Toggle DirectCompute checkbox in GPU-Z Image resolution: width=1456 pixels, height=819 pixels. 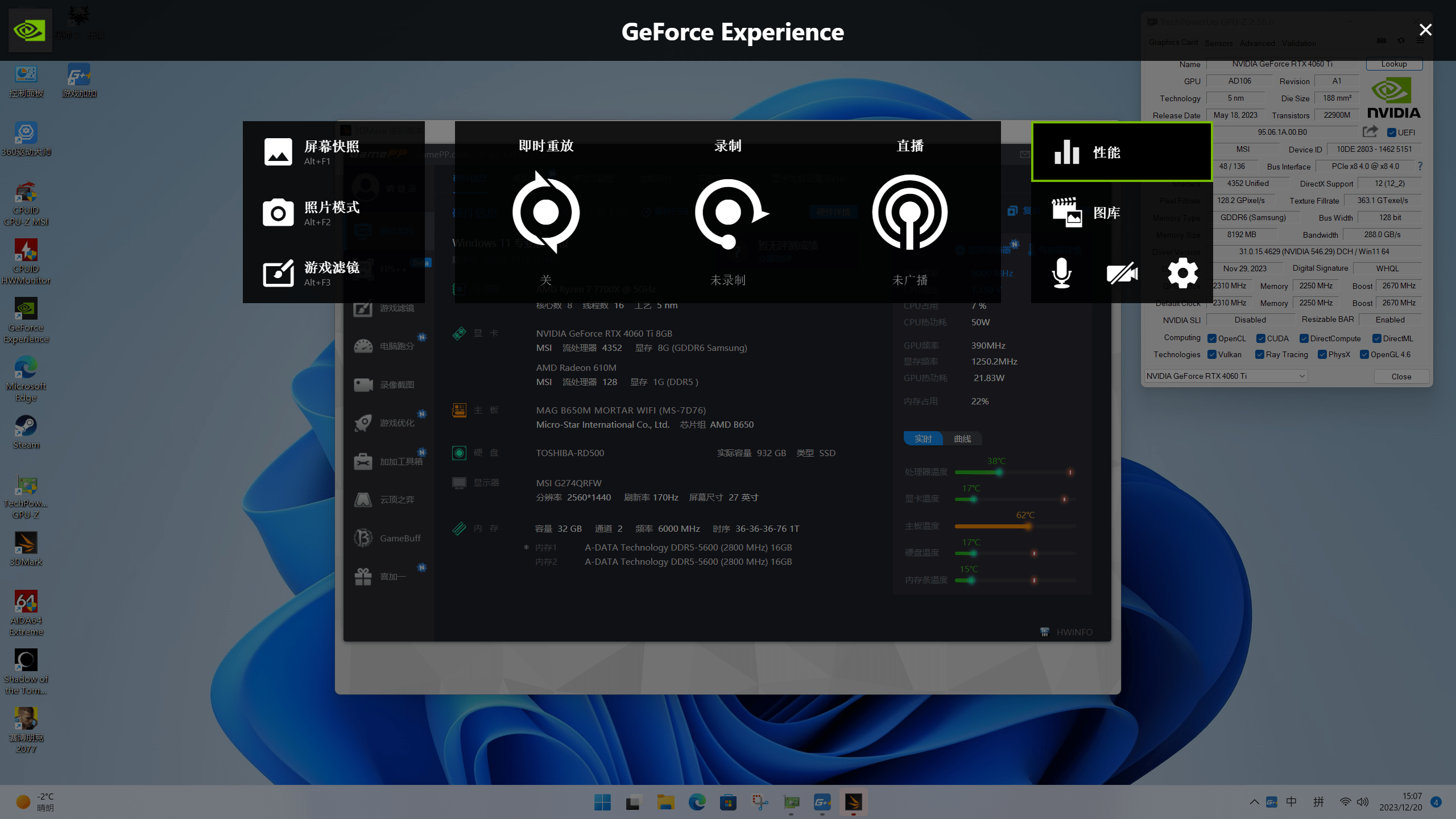pyautogui.click(x=1304, y=338)
